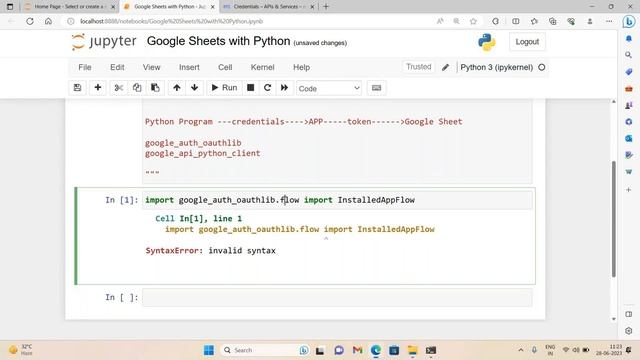Open a new browser tab
This screenshot has height=360, width=640.
[326, 7]
